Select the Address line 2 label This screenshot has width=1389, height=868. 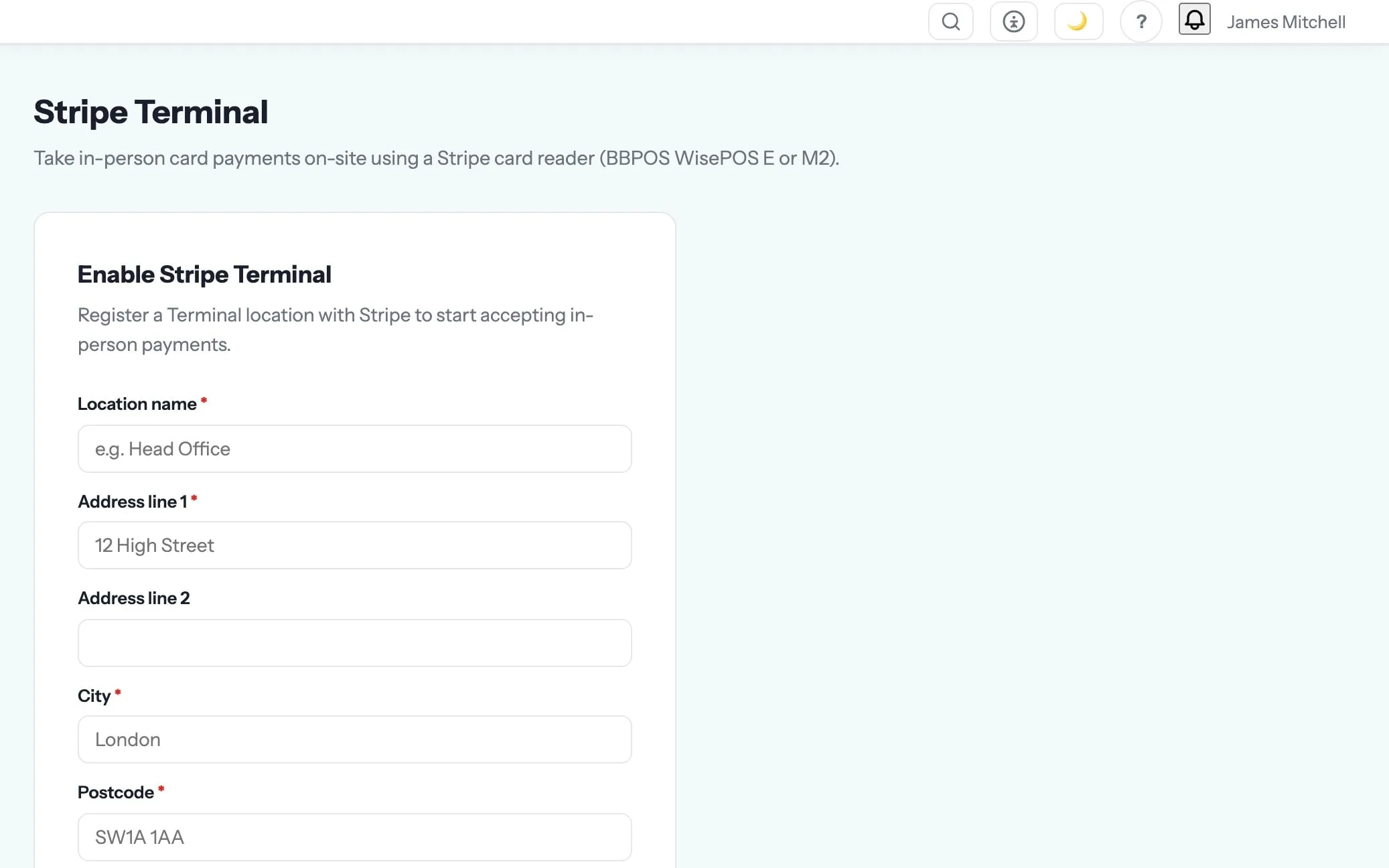pyautogui.click(x=134, y=598)
